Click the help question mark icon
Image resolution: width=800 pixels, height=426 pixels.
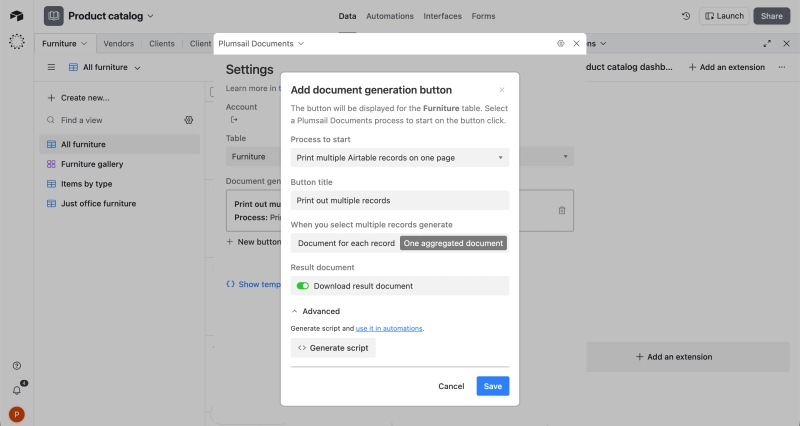(16, 365)
